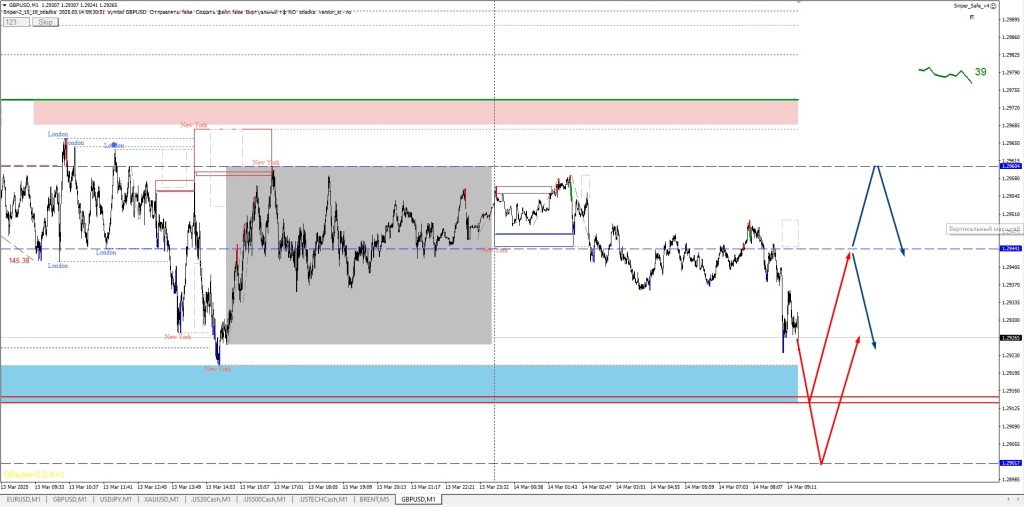Select the USDJPY,M1 chart tab
Image resolution: width=1024 pixels, height=507 pixels.
click(118, 498)
